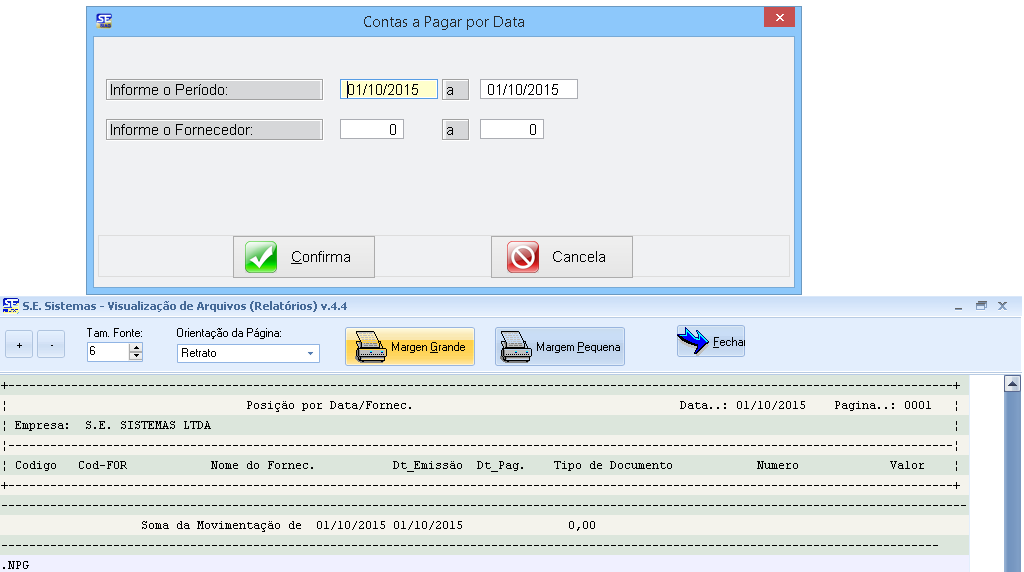
Task: Click the period start date field
Action: coord(388,90)
